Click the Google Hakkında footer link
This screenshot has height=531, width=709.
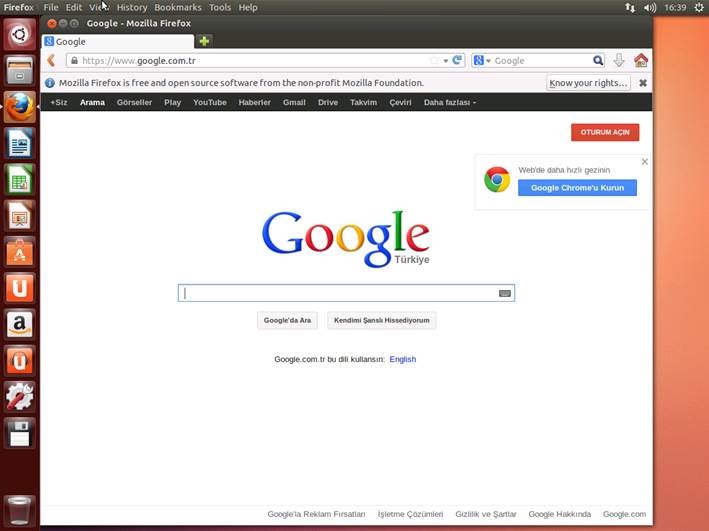tap(560, 514)
